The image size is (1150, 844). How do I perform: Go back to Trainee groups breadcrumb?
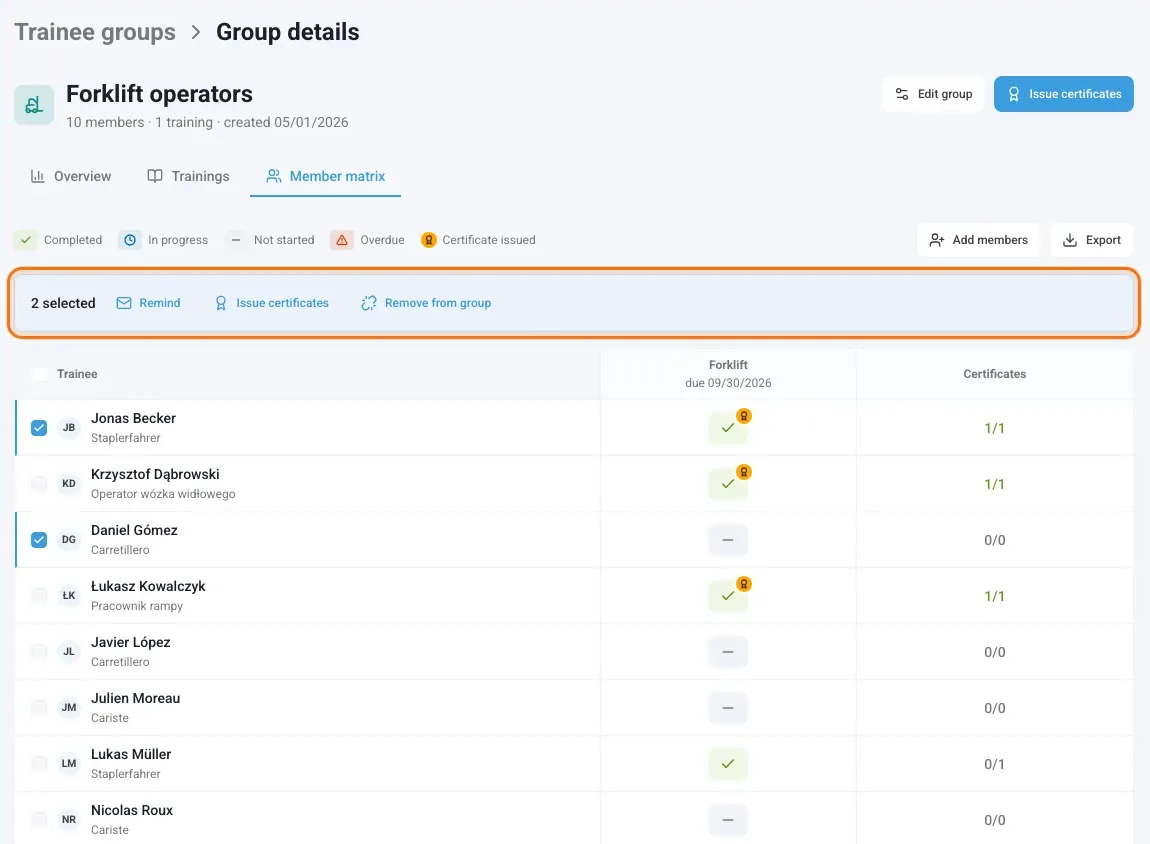95,32
